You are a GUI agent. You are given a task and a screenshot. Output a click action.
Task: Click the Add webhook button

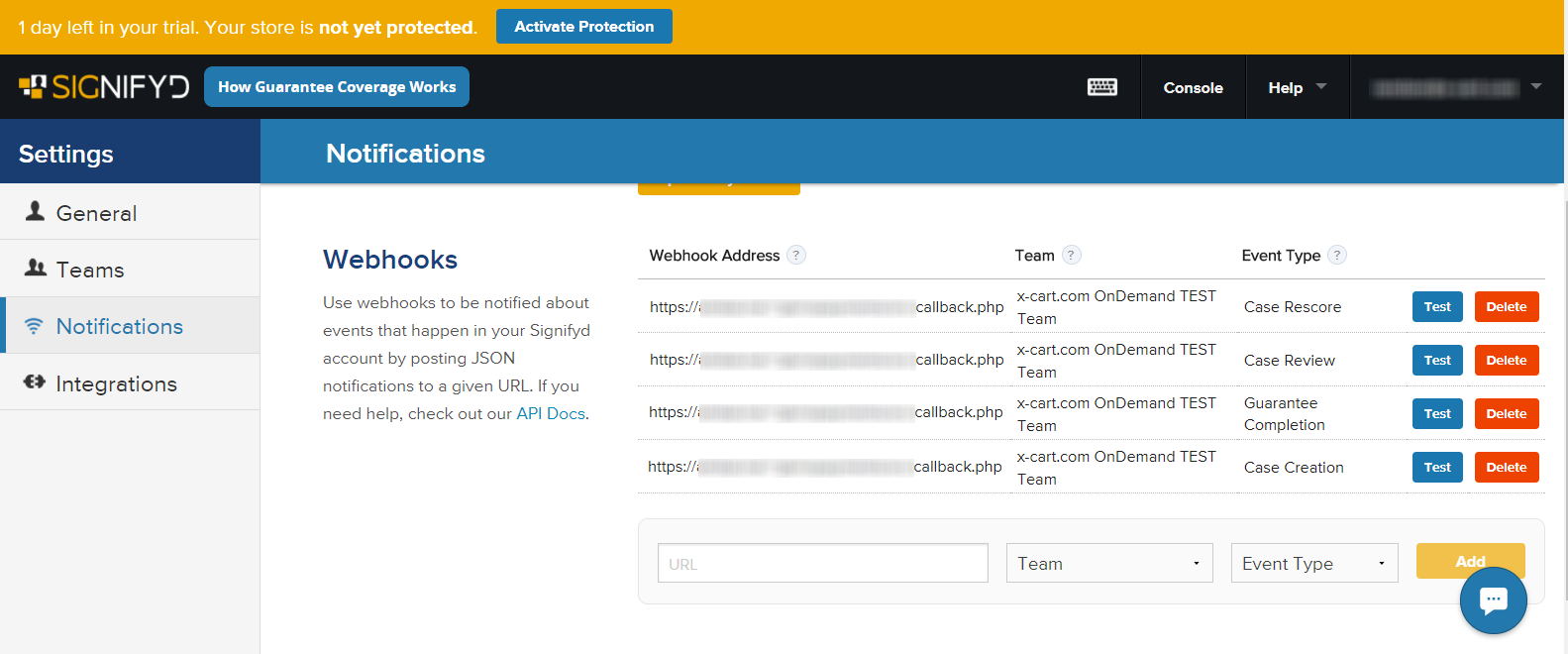(1470, 561)
